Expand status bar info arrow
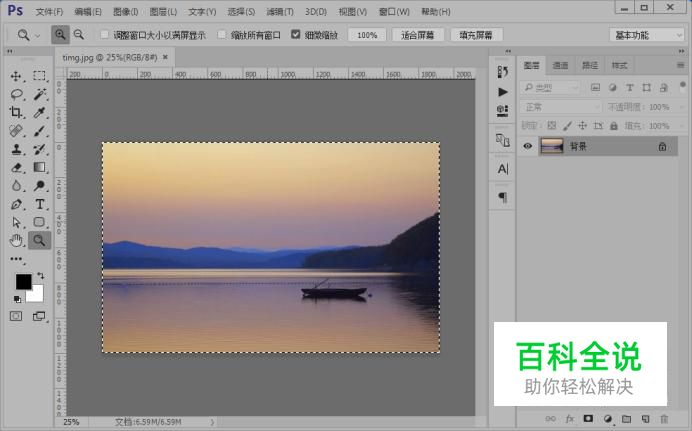Image resolution: width=692 pixels, height=431 pixels. click(x=212, y=422)
